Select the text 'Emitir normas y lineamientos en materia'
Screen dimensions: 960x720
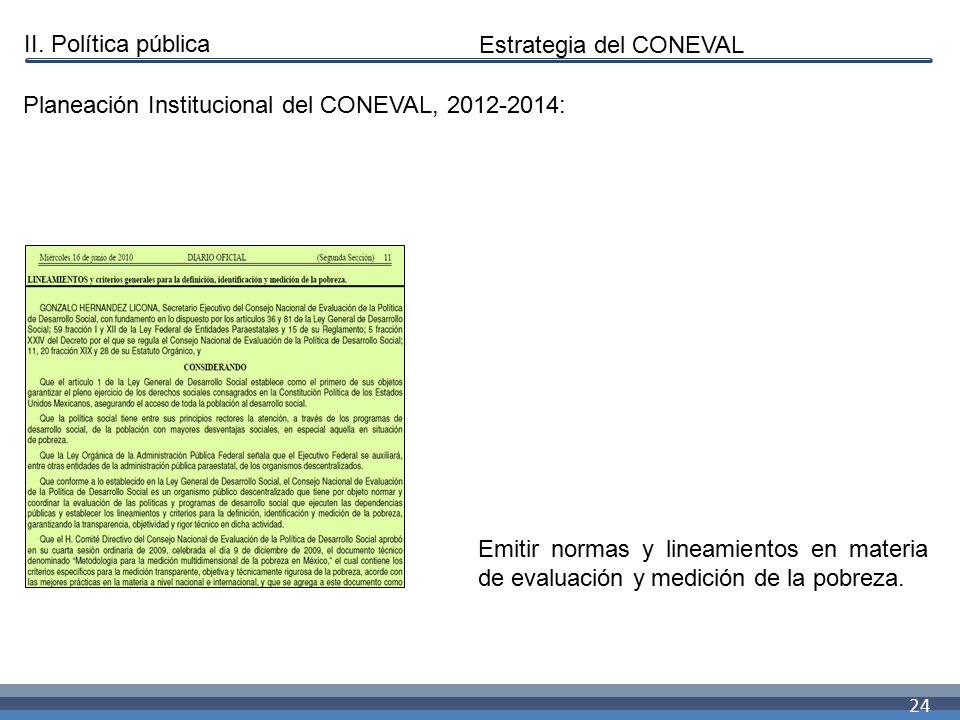click(703, 549)
